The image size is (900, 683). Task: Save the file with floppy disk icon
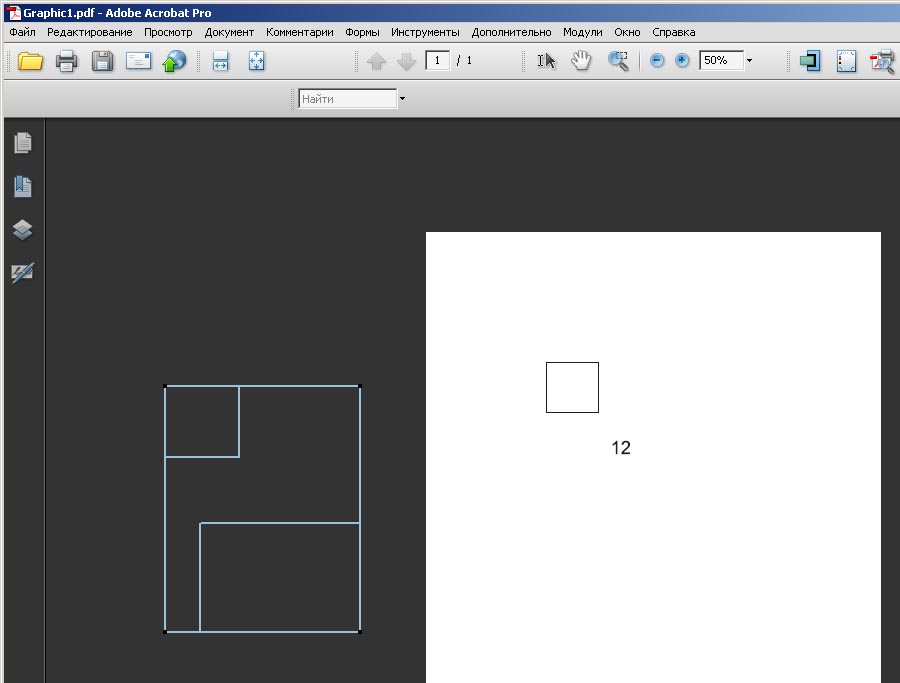(103, 61)
